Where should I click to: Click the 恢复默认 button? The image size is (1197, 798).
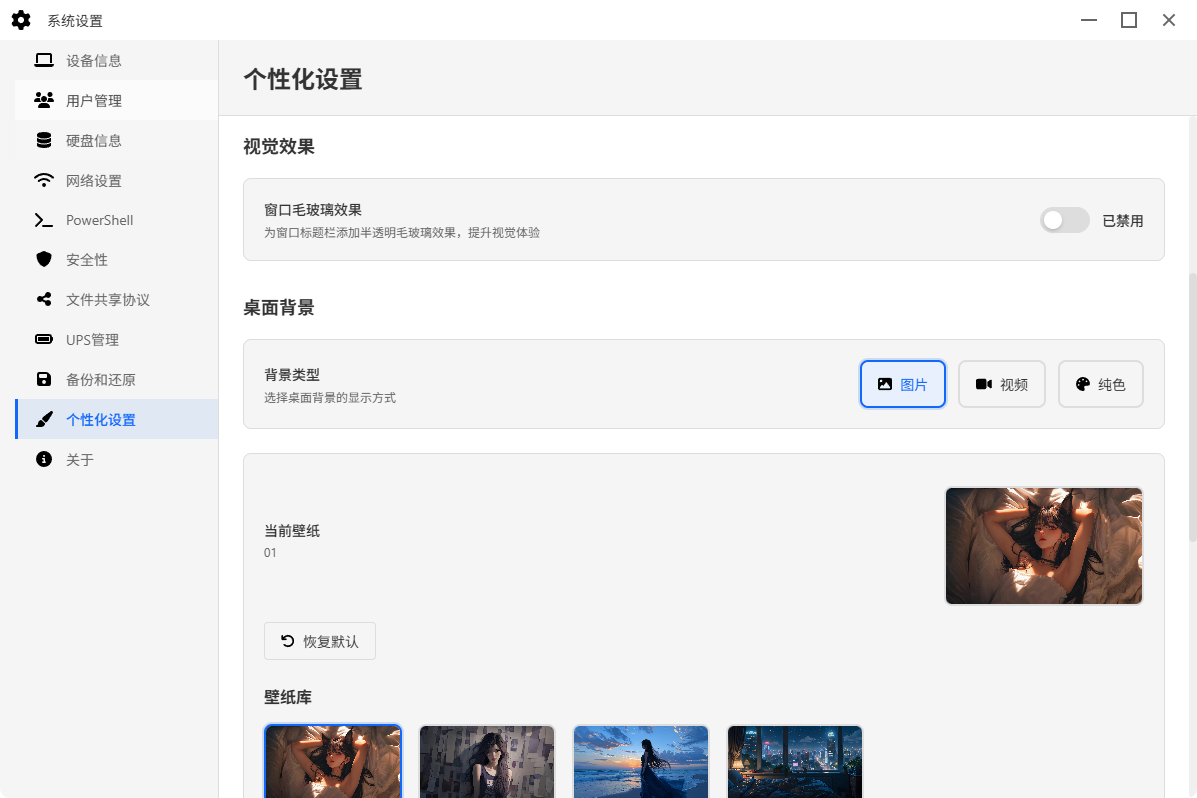(320, 641)
